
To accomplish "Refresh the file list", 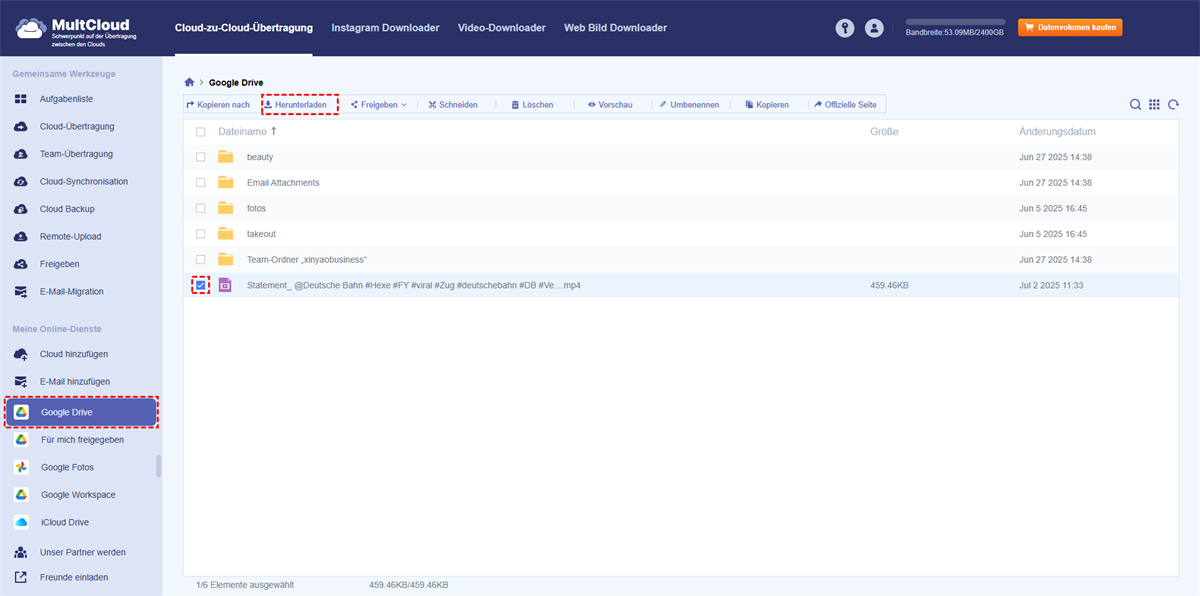I will [1173, 104].
